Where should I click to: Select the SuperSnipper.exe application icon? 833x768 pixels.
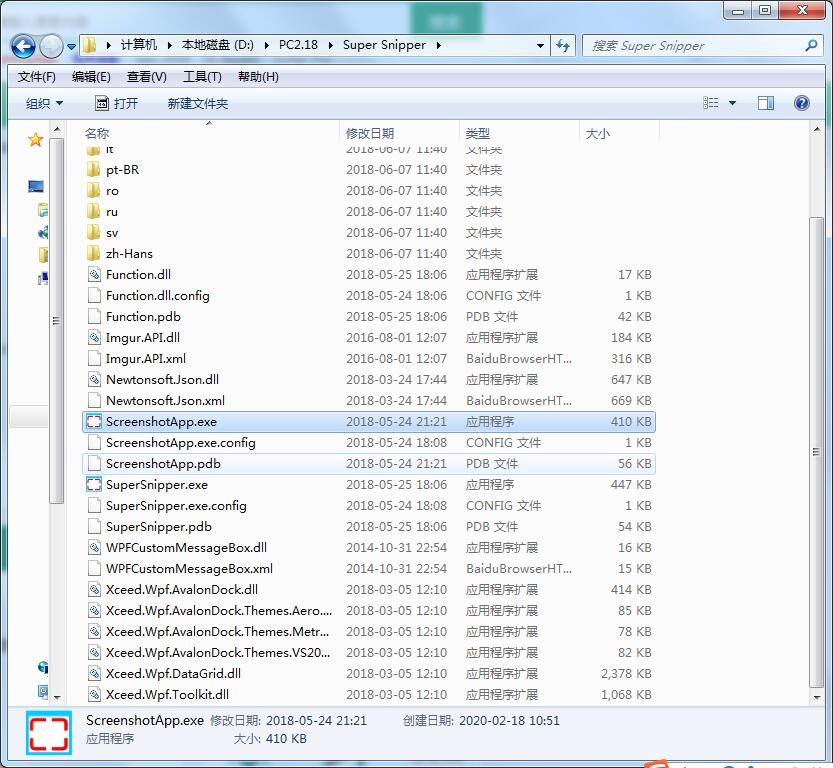[x=93, y=485]
